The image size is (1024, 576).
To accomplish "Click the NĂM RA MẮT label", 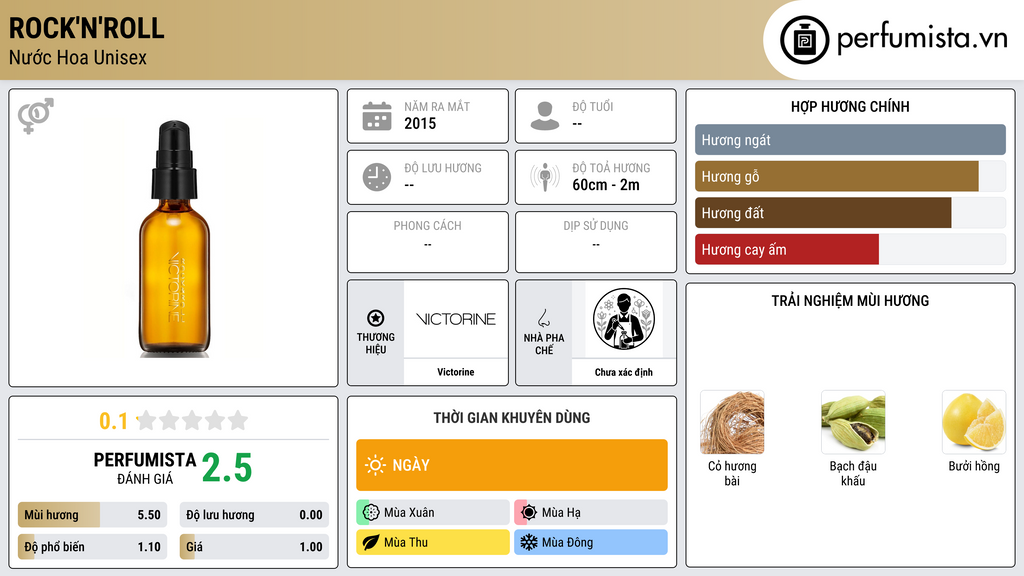I will [437, 106].
